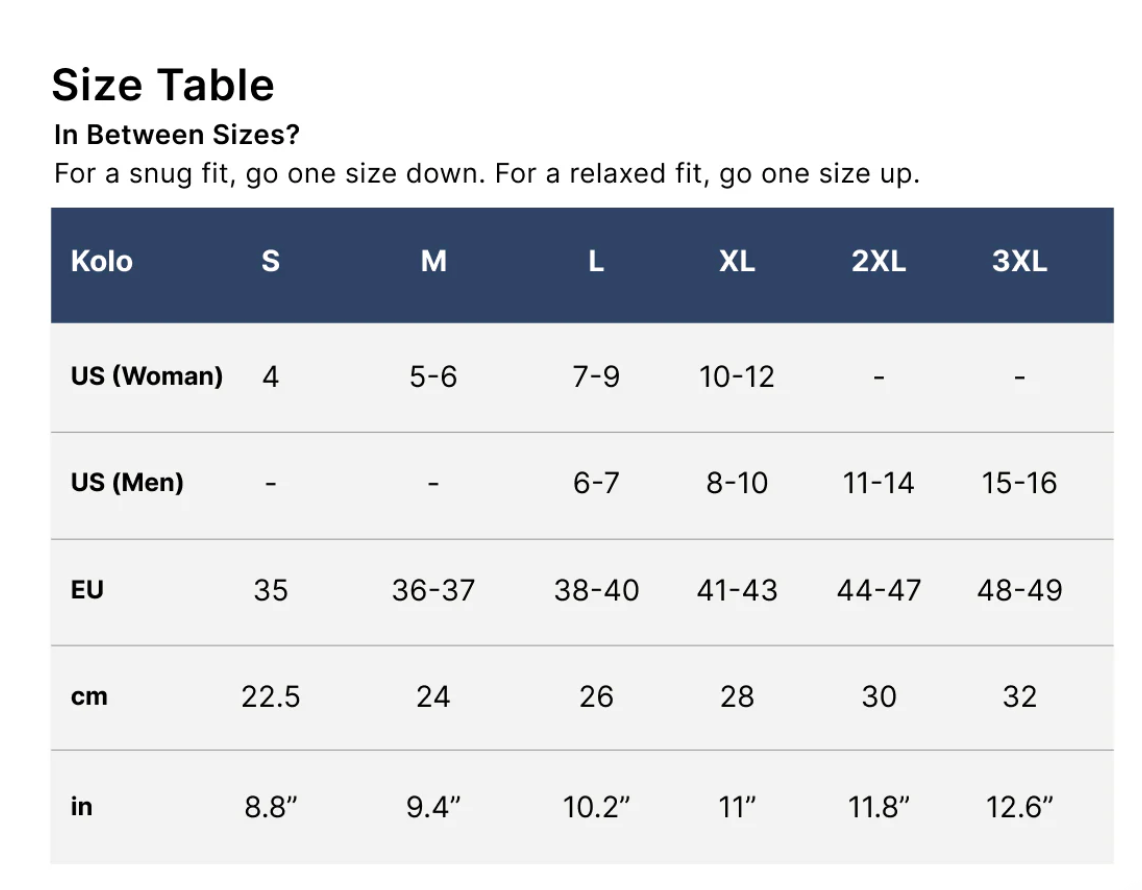Viewport: 1142px width, 890px height.
Task: Select the 2XL size column header
Action: (x=878, y=262)
